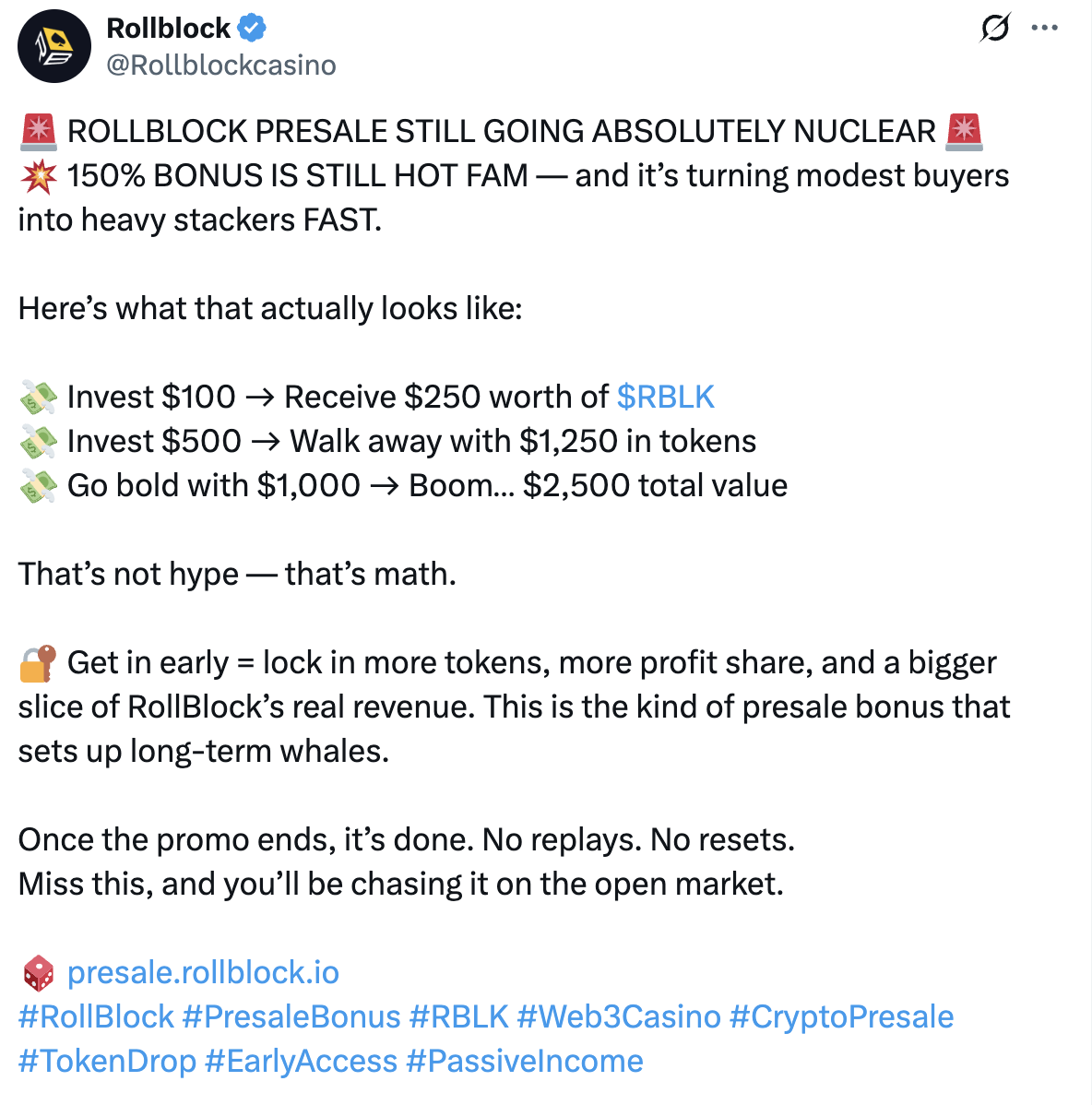1092x1105 pixels.
Task: Open the #RollBlock hashtag
Action: [96, 1016]
